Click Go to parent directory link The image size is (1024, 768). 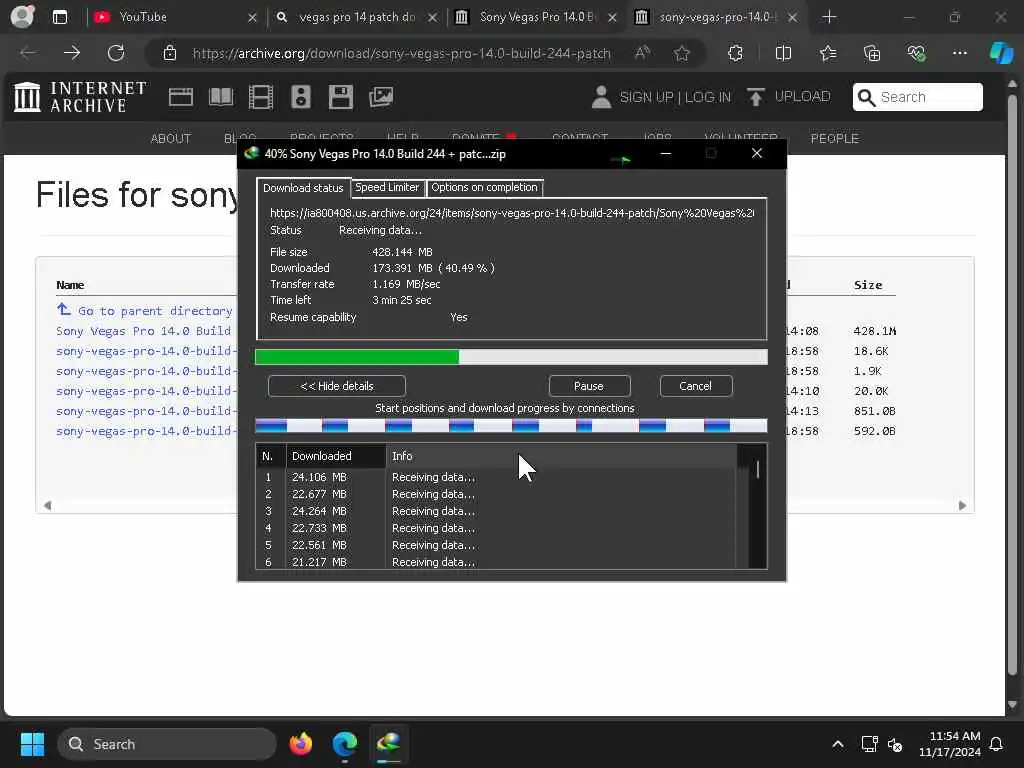coord(155,311)
